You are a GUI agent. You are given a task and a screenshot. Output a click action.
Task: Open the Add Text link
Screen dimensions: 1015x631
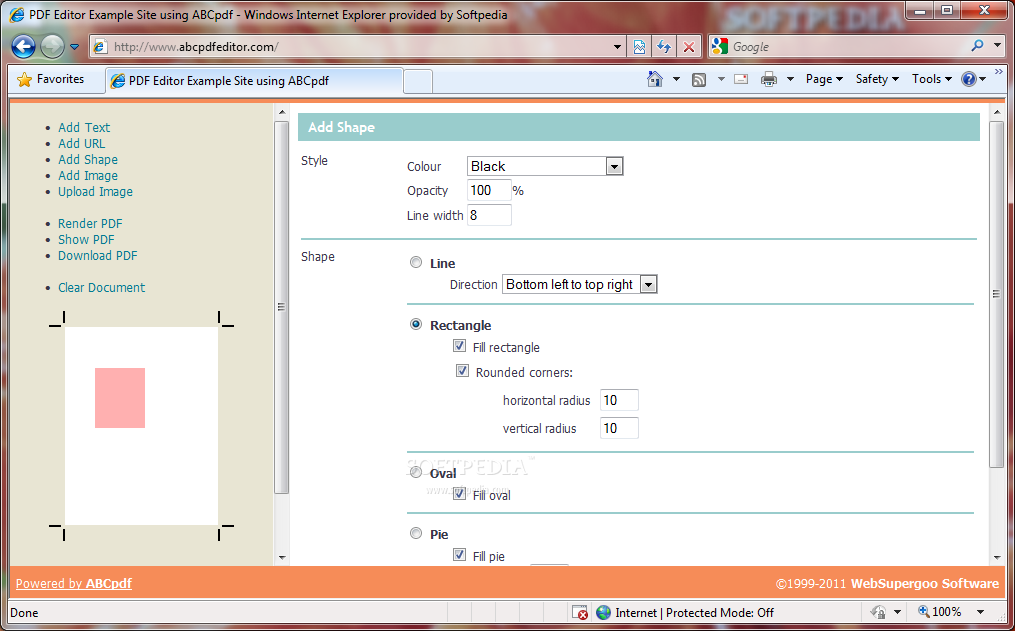point(84,127)
